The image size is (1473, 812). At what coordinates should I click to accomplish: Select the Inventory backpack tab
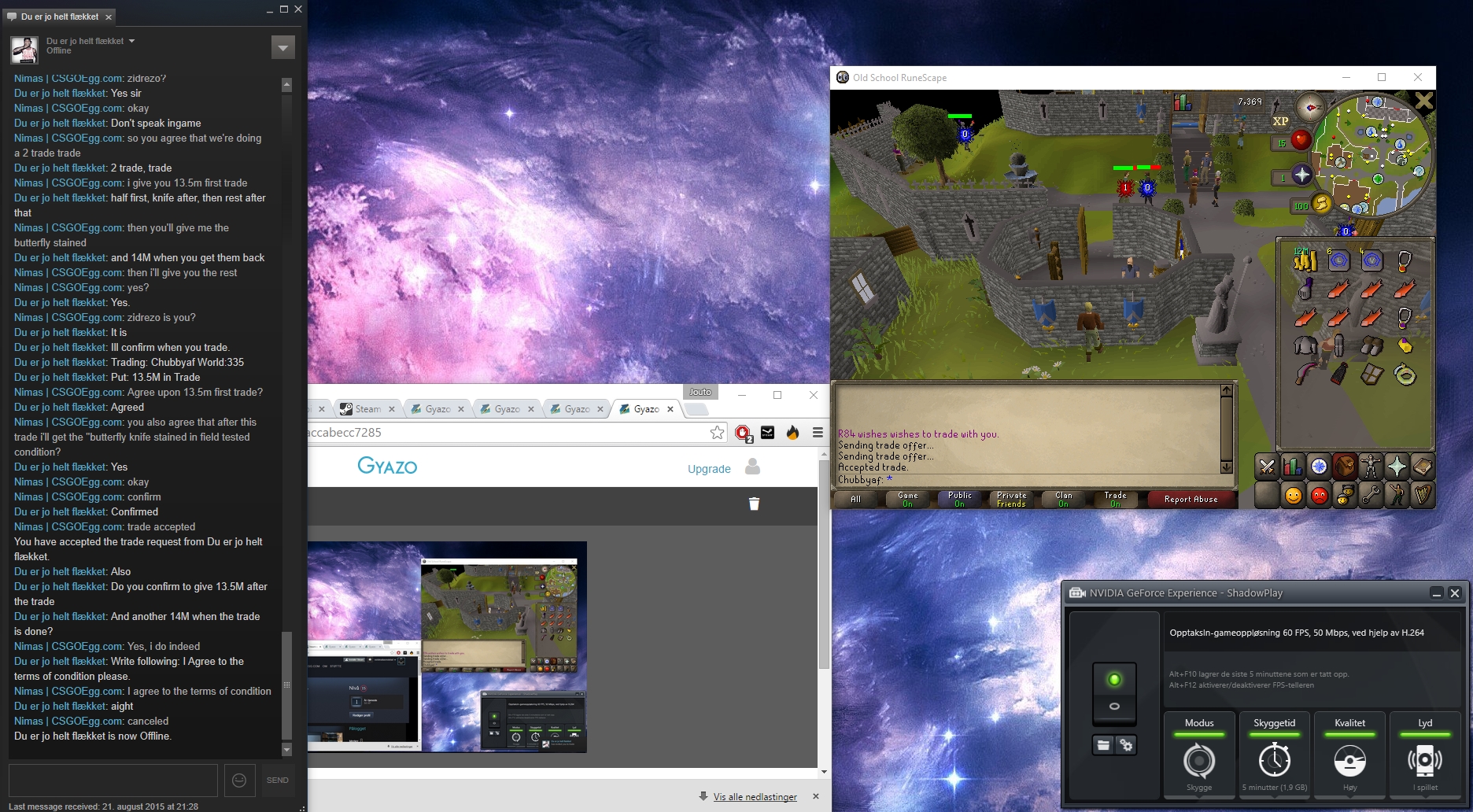pyautogui.click(x=1345, y=467)
